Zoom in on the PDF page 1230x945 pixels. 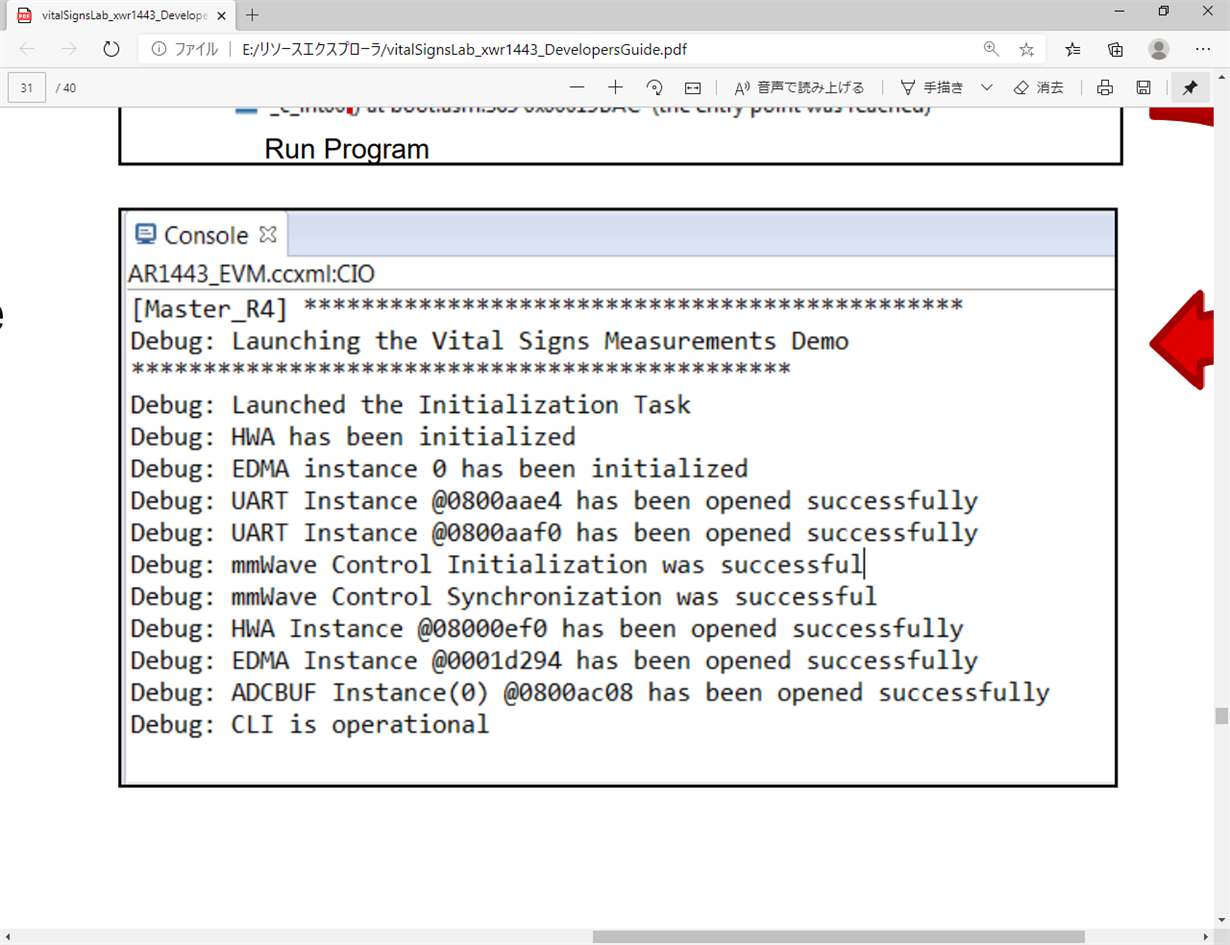pyautogui.click(x=615, y=87)
